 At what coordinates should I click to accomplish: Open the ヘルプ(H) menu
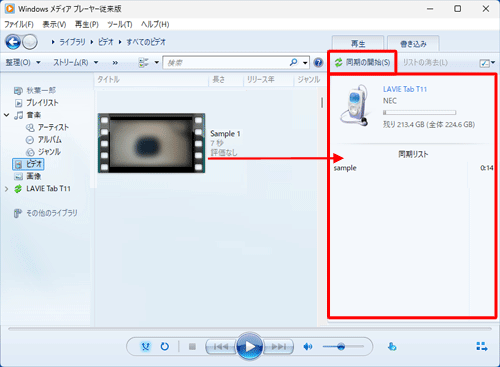[x=155, y=24]
